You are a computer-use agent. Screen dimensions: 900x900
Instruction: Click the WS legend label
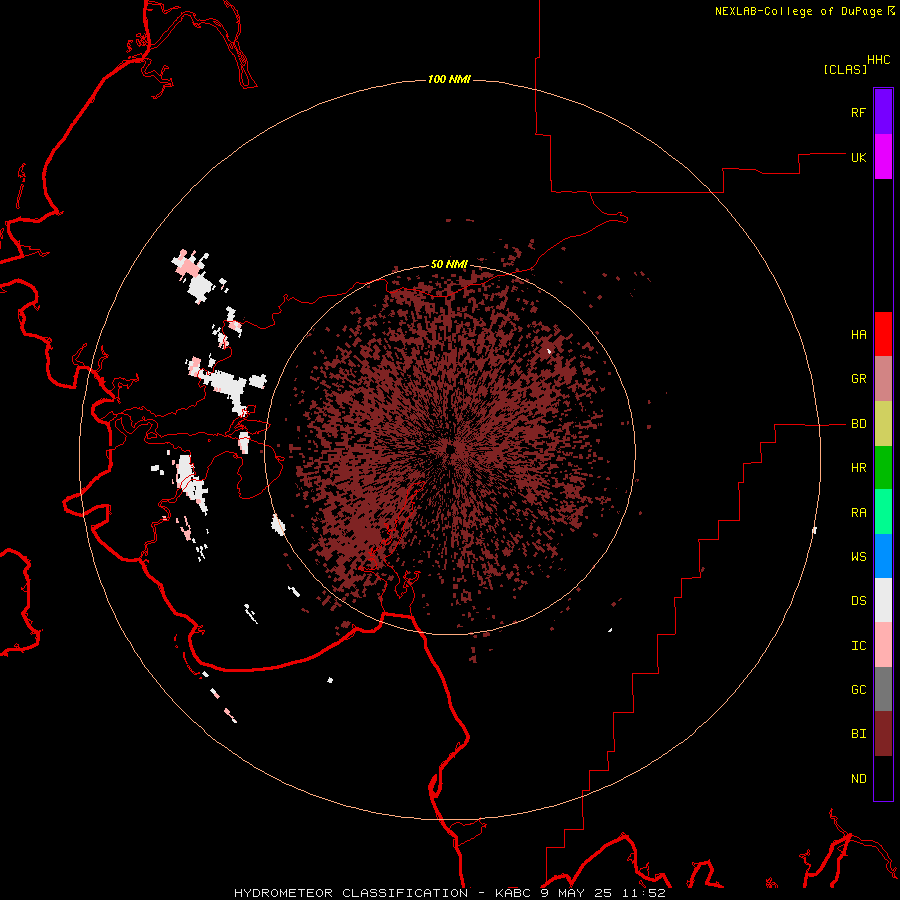tap(858, 557)
